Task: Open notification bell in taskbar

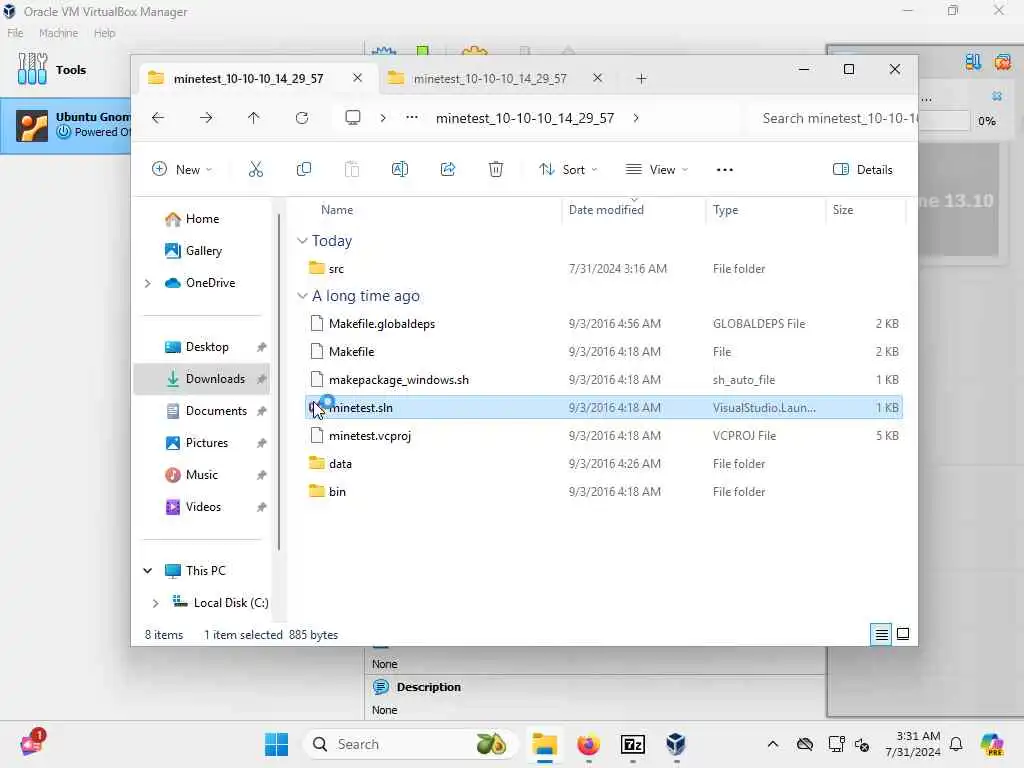Action: (956, 744)
